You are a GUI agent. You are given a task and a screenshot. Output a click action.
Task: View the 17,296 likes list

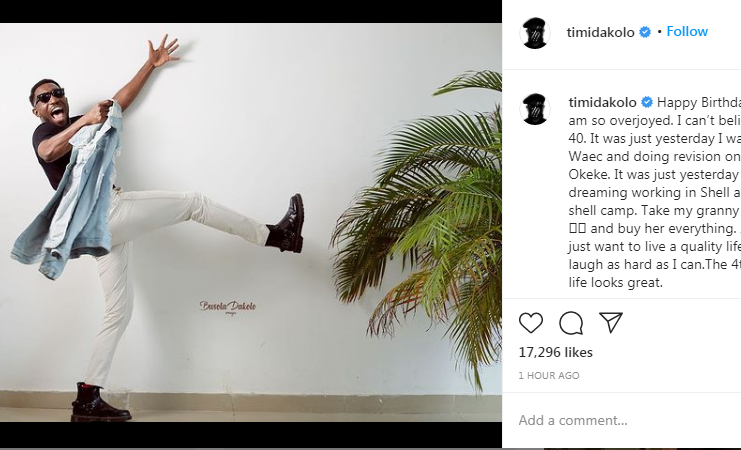click(x=555, y=352)
